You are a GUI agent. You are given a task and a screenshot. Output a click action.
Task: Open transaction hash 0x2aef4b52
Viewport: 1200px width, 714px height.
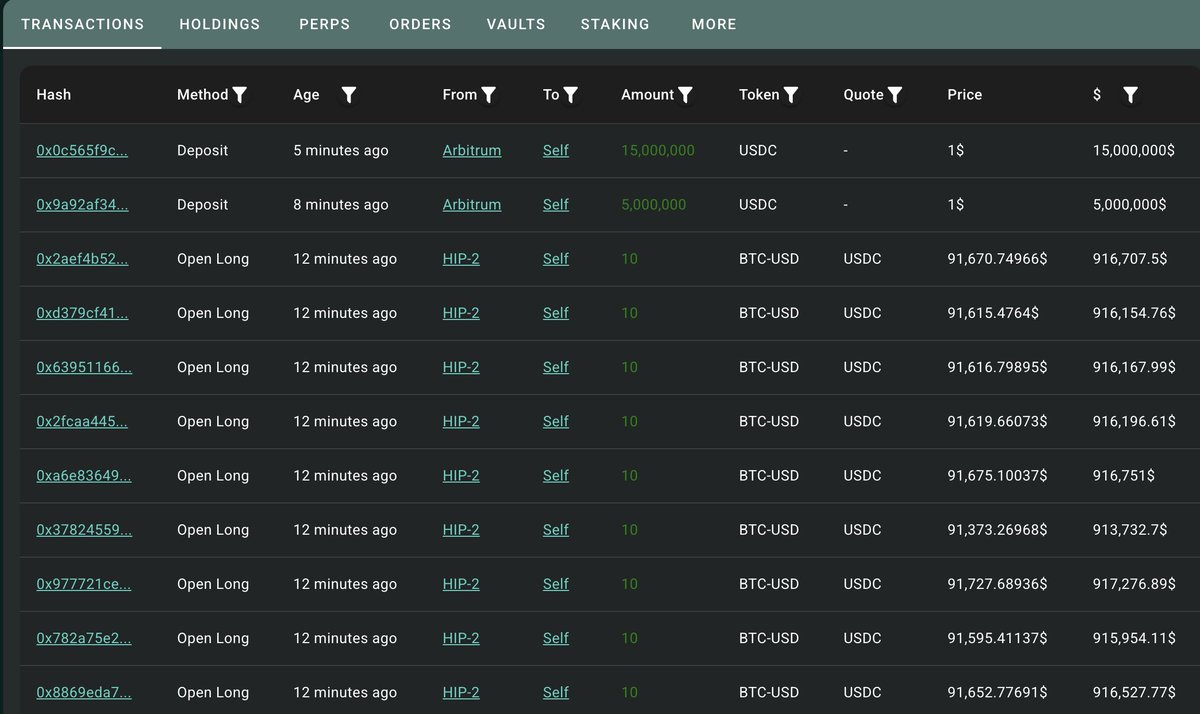coord(82,258)
